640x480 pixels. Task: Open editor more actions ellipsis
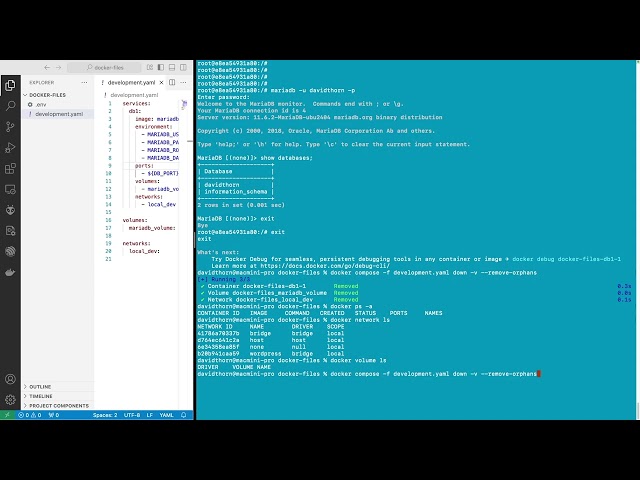coord(184,82)
